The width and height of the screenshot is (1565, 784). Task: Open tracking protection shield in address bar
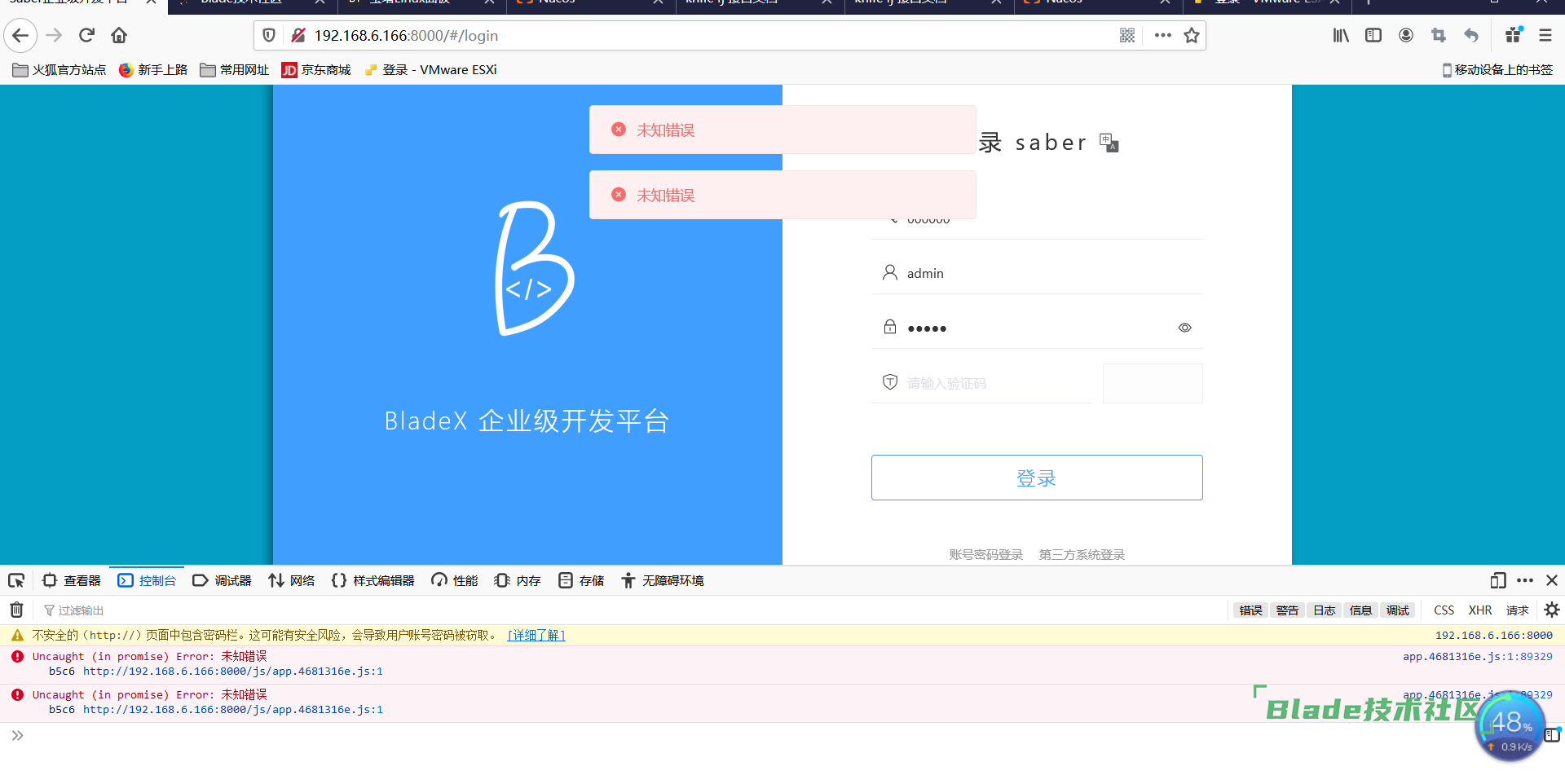click(269, 35)
